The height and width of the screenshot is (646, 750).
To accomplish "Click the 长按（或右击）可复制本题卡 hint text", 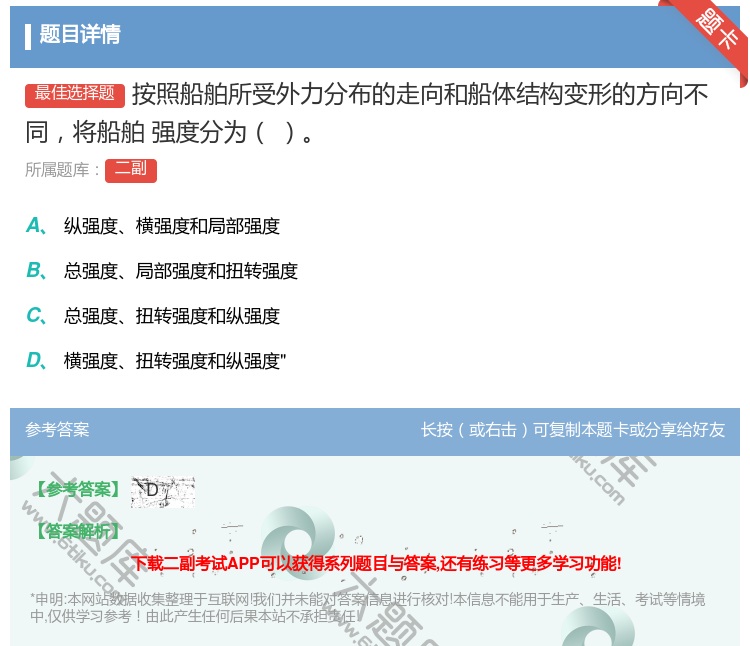I will pos(573,430).
